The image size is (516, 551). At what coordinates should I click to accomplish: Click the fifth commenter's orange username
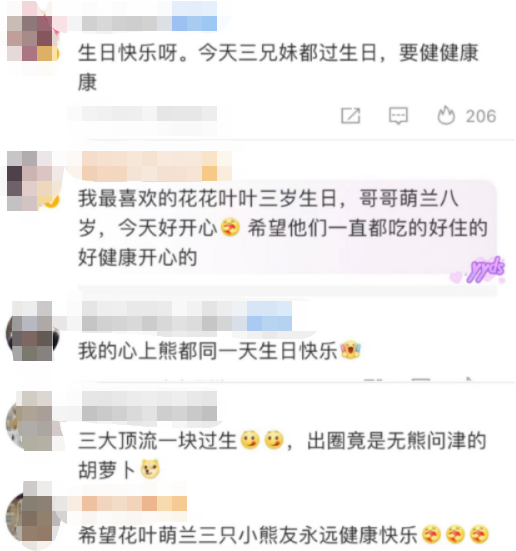click(x=134, y=504)
